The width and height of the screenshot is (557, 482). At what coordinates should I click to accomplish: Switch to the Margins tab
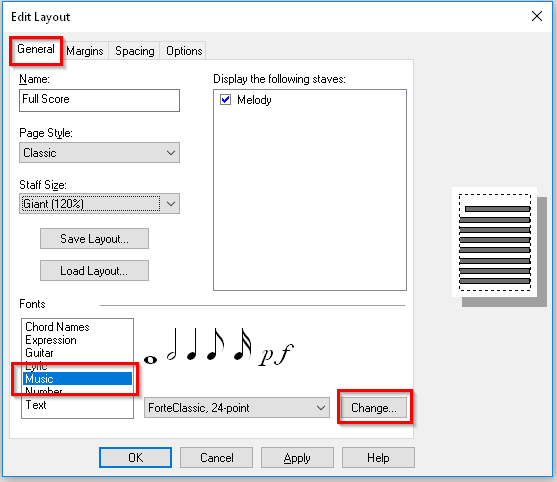point(85,51)
